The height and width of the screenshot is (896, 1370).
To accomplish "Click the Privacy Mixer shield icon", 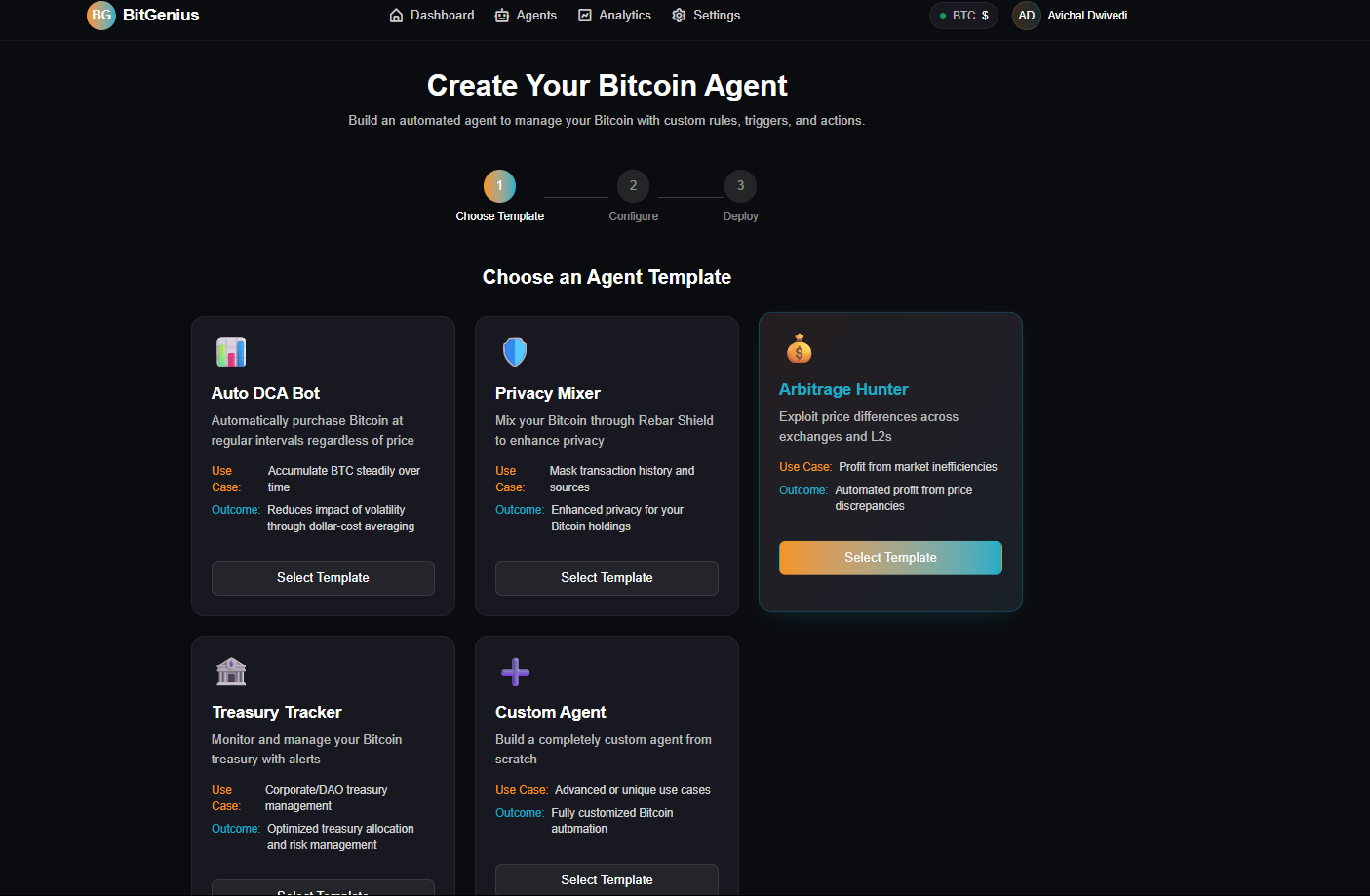I will click(x=515, y=352).
